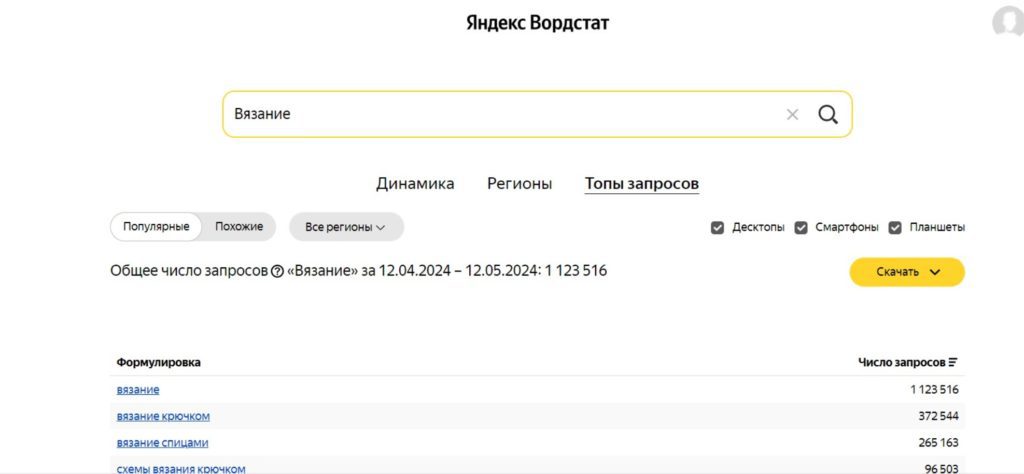Select the 372 544 request count

pos(938,417)
